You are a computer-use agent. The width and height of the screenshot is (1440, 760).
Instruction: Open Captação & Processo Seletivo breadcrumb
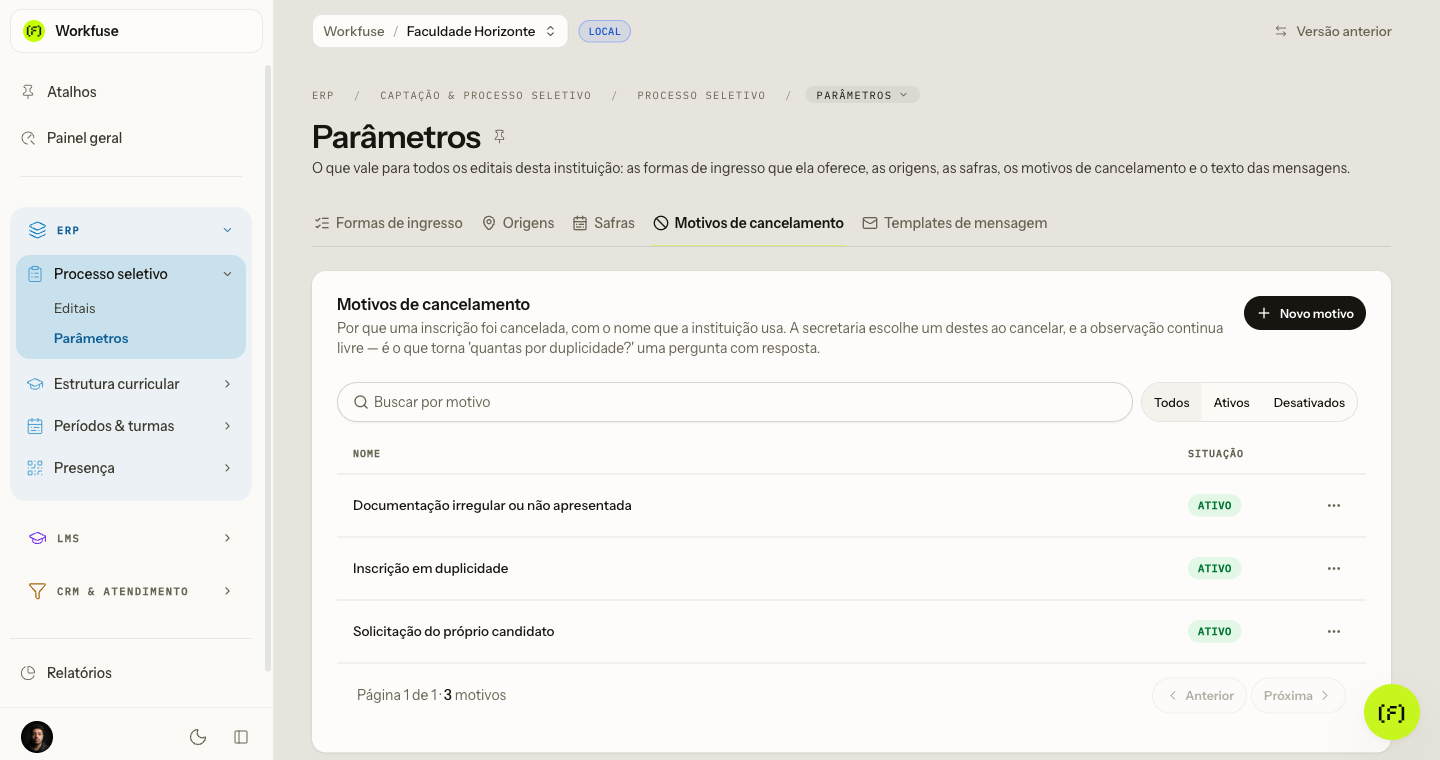coord(486,95)
